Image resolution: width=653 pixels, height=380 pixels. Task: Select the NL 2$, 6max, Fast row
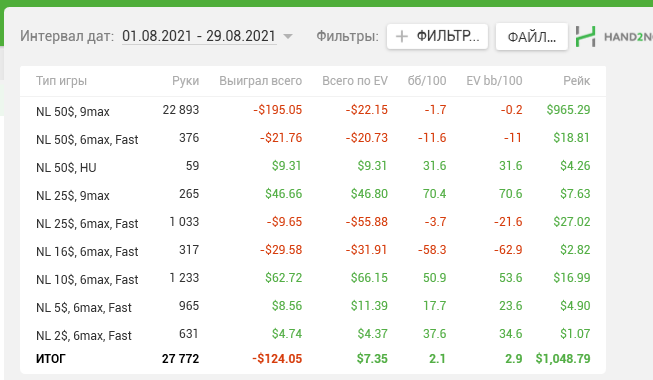click(x=313, y=334)
